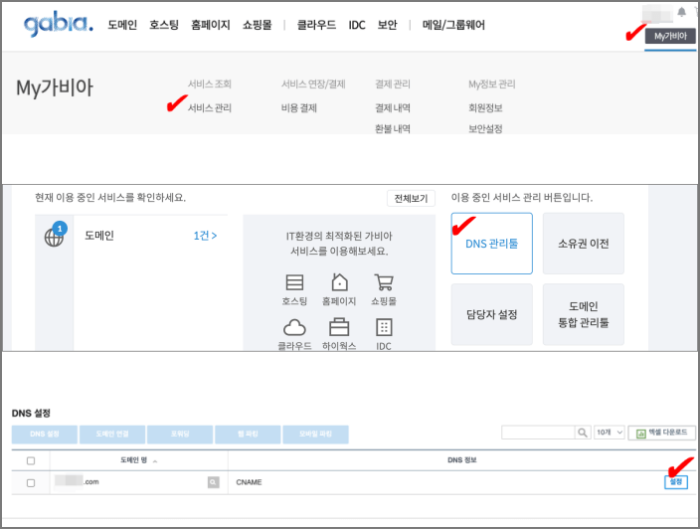
Task: Open the 메일/그룹웨어 top menu
Action: 454,25
